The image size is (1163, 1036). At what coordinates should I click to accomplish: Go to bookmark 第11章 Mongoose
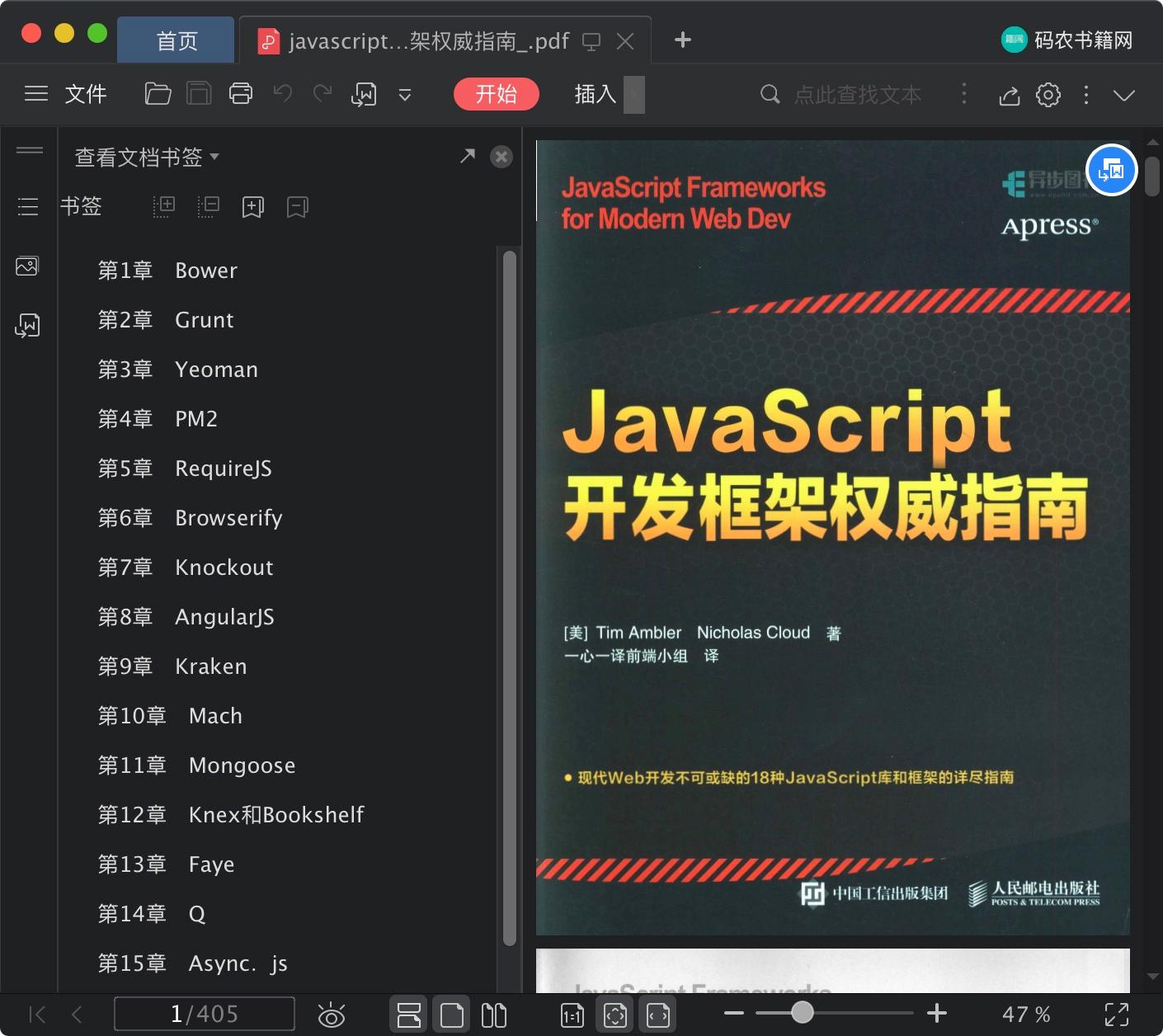click(x=196, y=765)
